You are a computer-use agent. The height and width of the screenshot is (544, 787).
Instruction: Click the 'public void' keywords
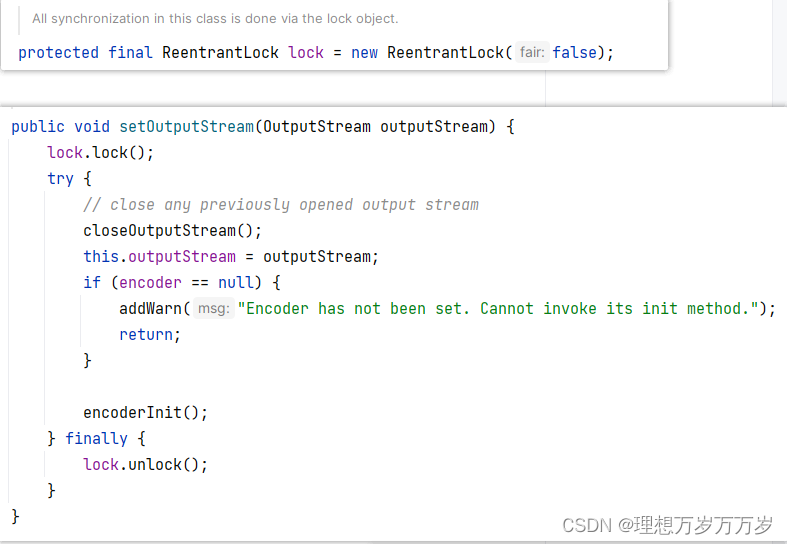[60, 126]
